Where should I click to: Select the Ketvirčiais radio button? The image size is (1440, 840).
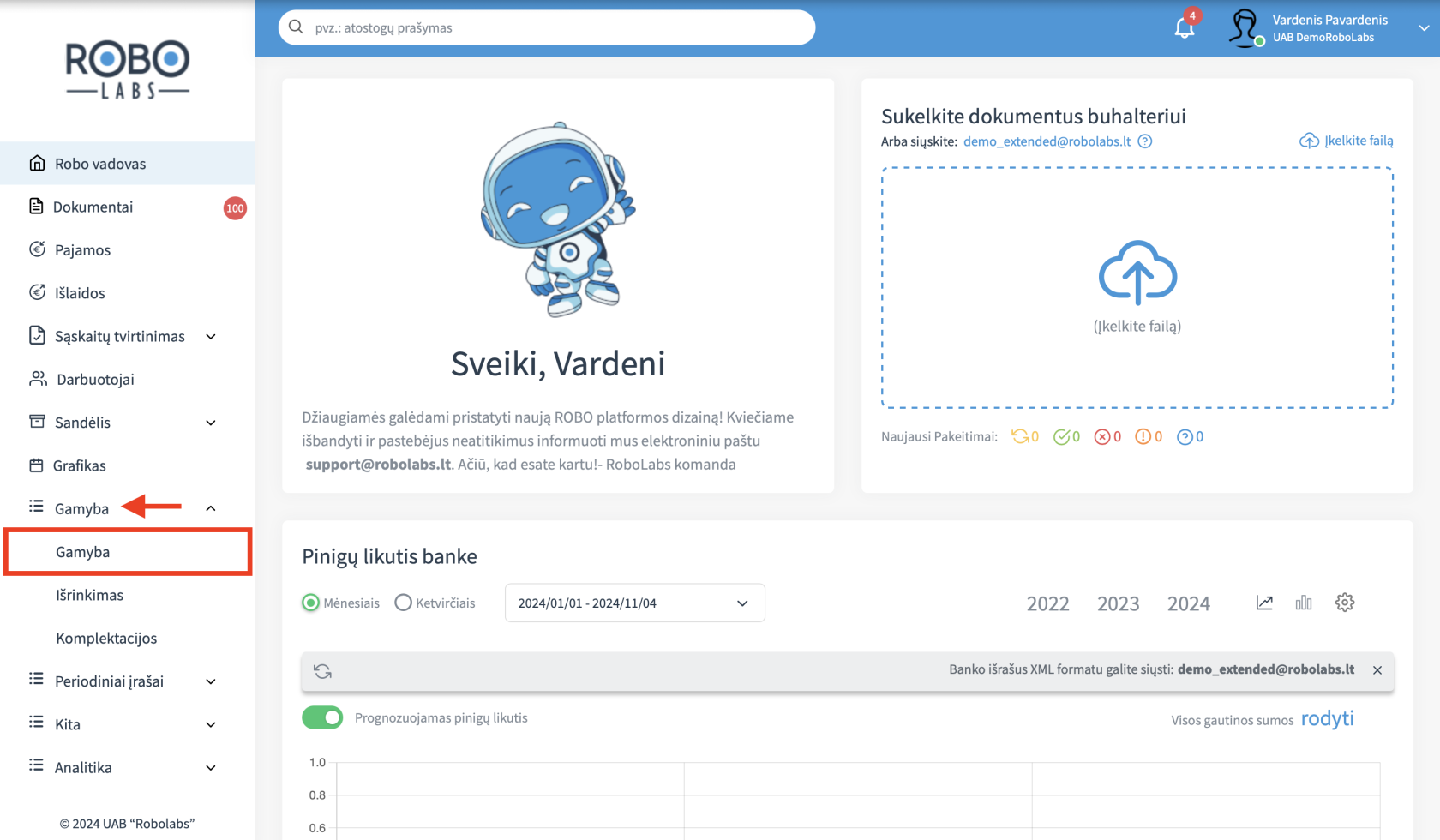pos(403,603)
